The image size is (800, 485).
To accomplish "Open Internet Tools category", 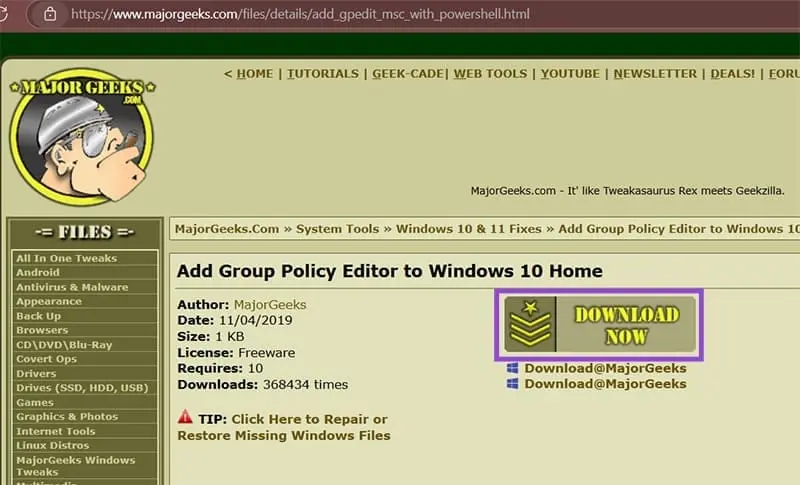I will click(x=56, y=431).
